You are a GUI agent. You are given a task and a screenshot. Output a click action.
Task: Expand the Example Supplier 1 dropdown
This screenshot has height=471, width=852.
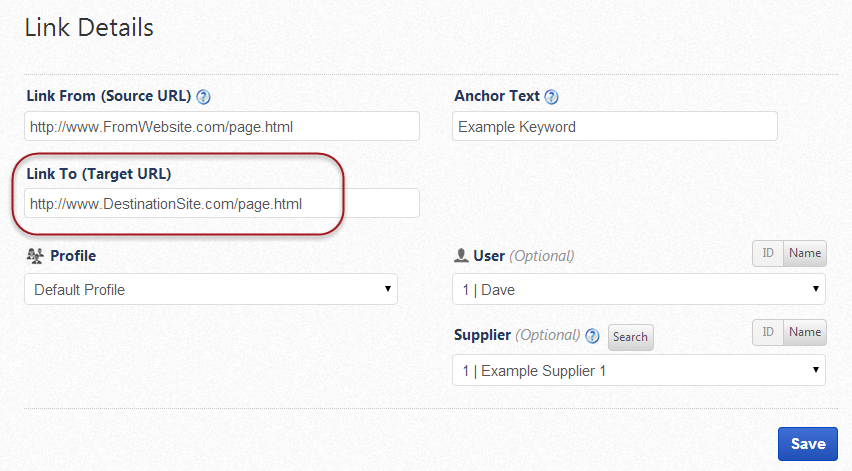click(639, 371)
